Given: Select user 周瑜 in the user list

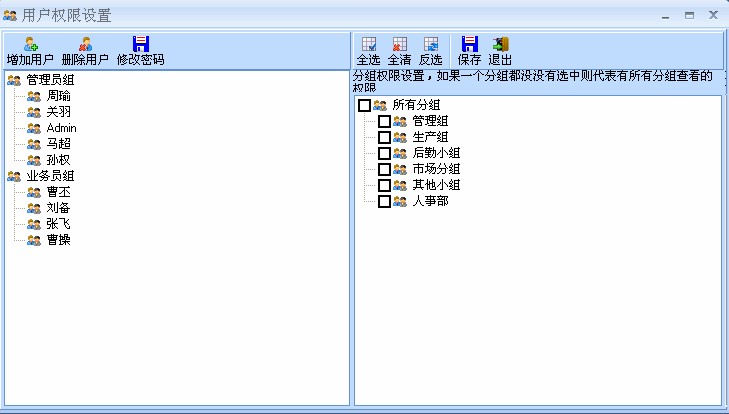Looking at the screenshot, I should 58,96.
